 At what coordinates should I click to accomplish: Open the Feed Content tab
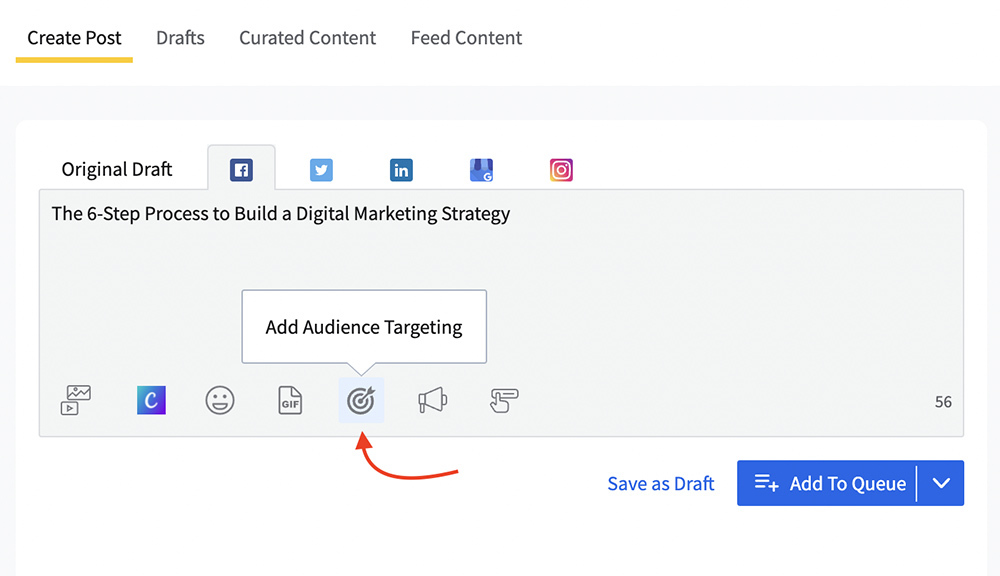(x=466, y=38)
